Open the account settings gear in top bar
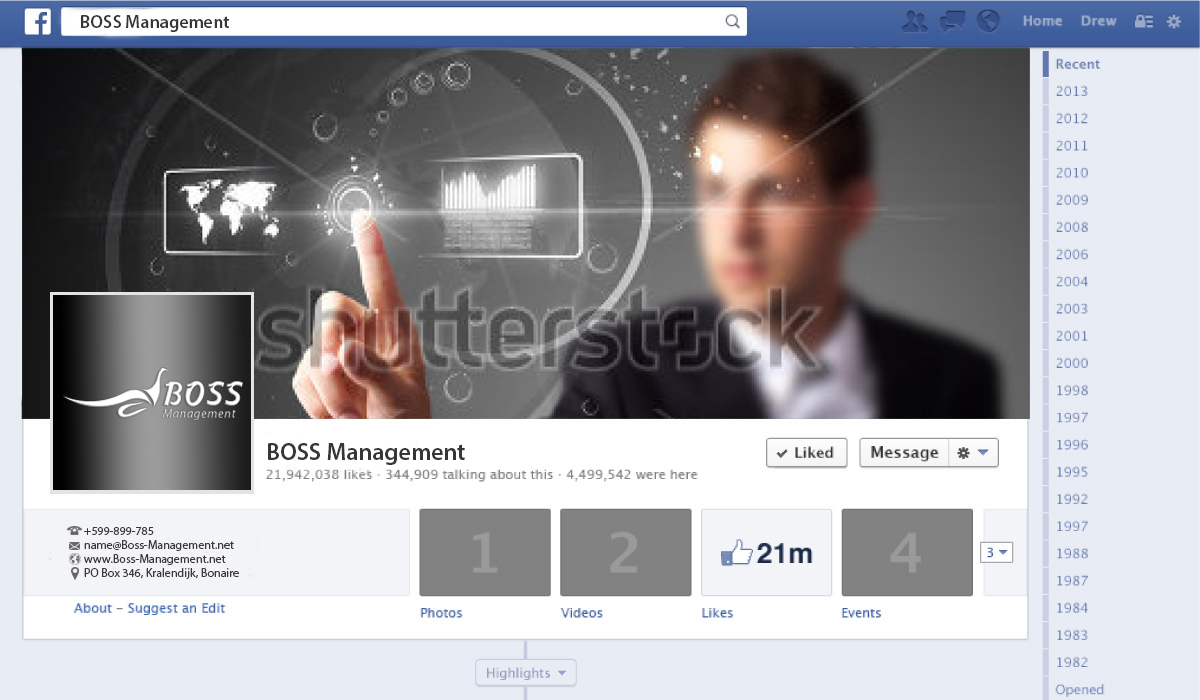 1174,21
